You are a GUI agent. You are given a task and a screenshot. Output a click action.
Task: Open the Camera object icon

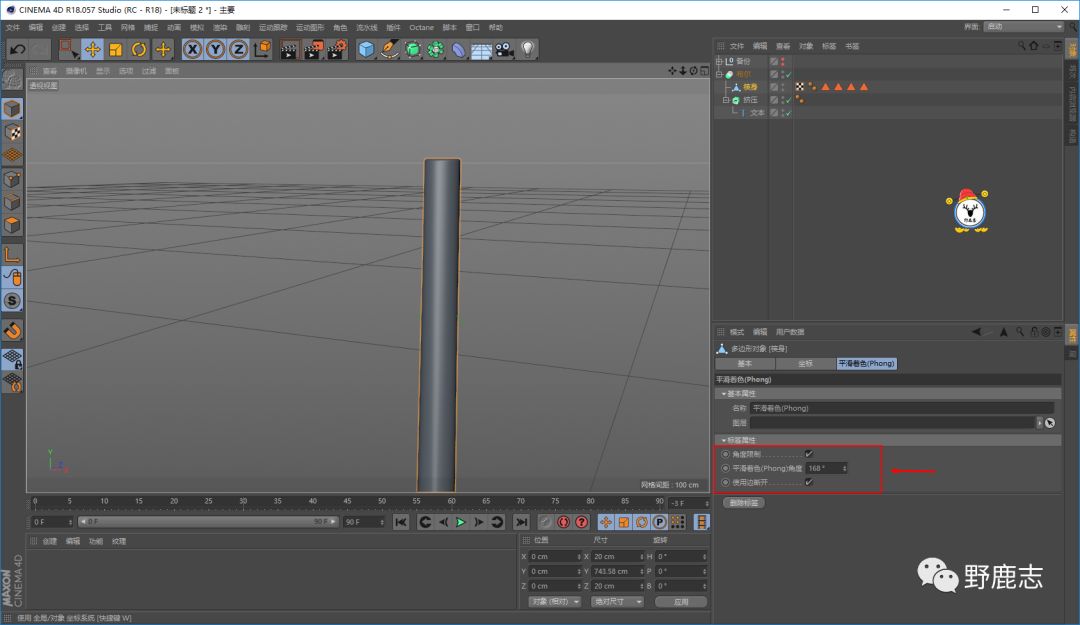point(504,49)
